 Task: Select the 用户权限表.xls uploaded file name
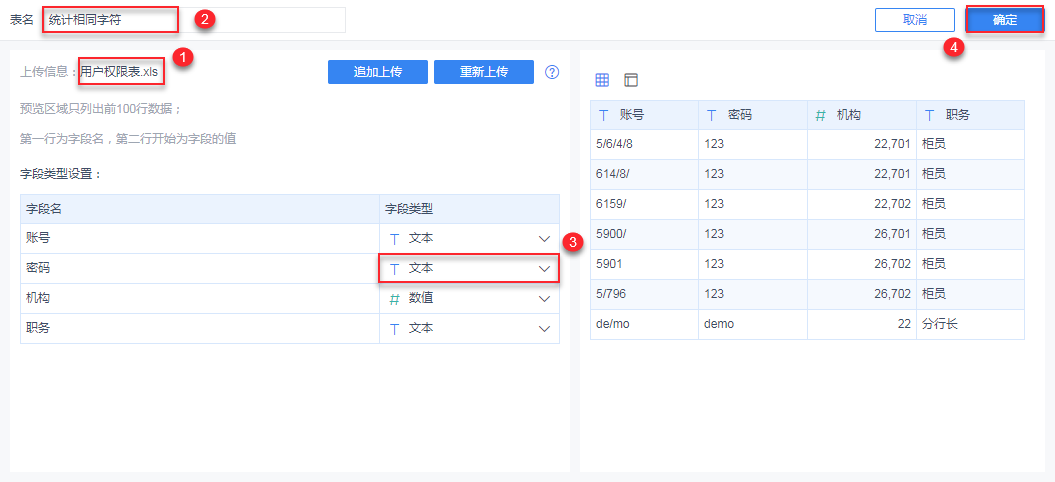click(x=120, y=72)
